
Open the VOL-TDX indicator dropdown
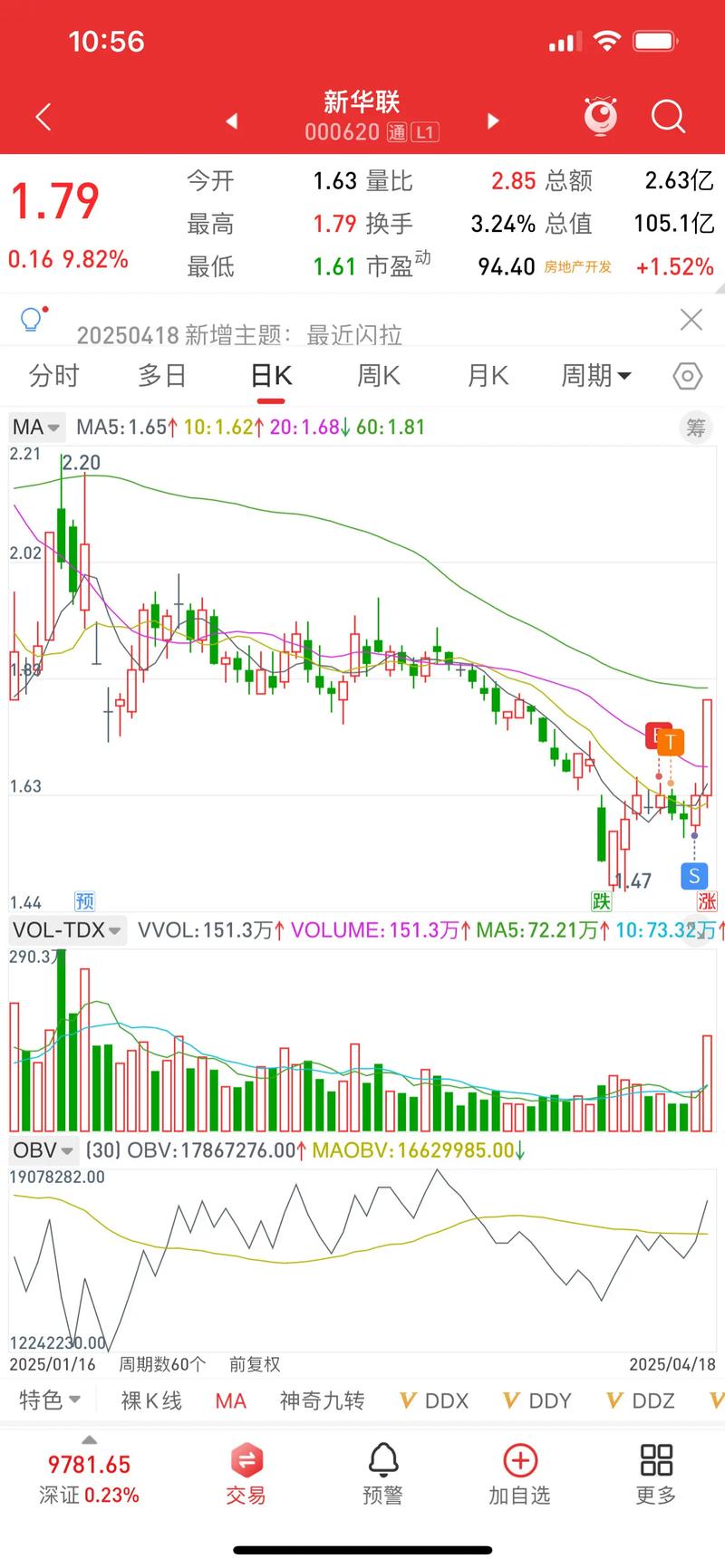[x=67, y=930]
